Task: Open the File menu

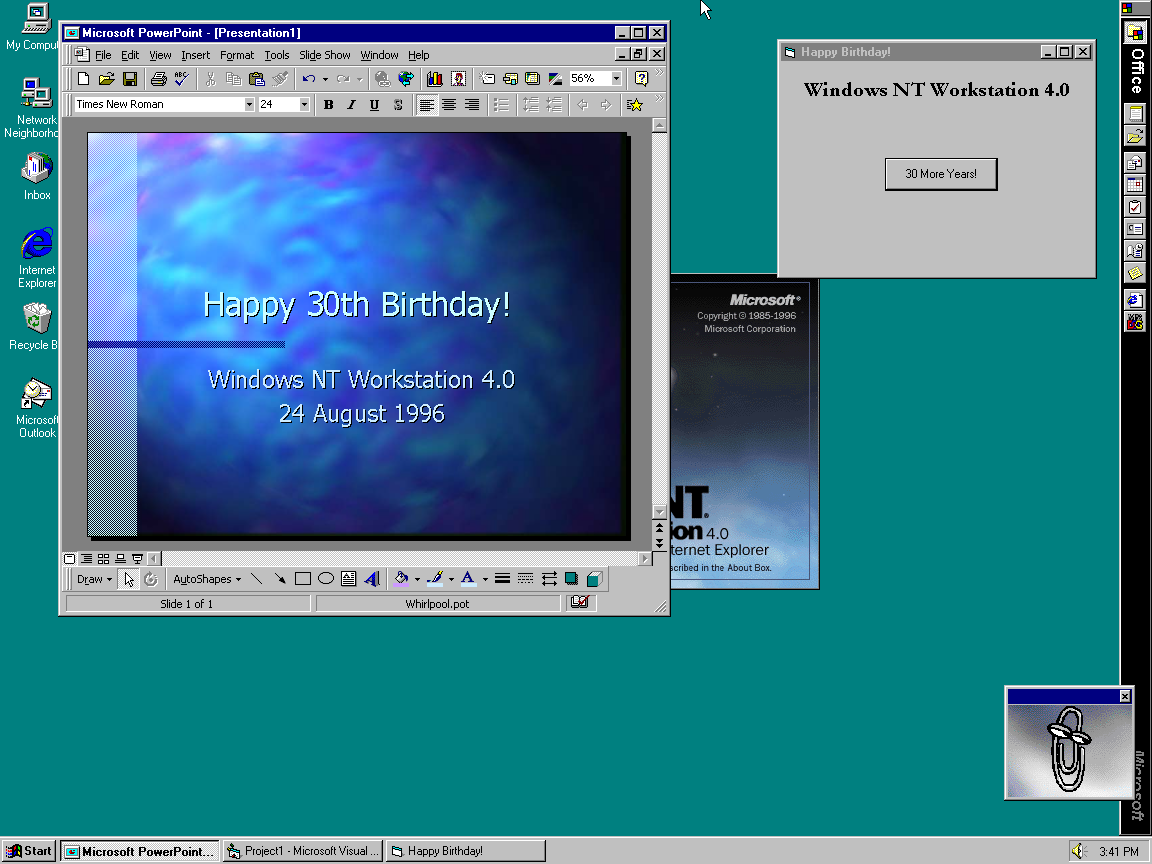Action: [103, 55]
